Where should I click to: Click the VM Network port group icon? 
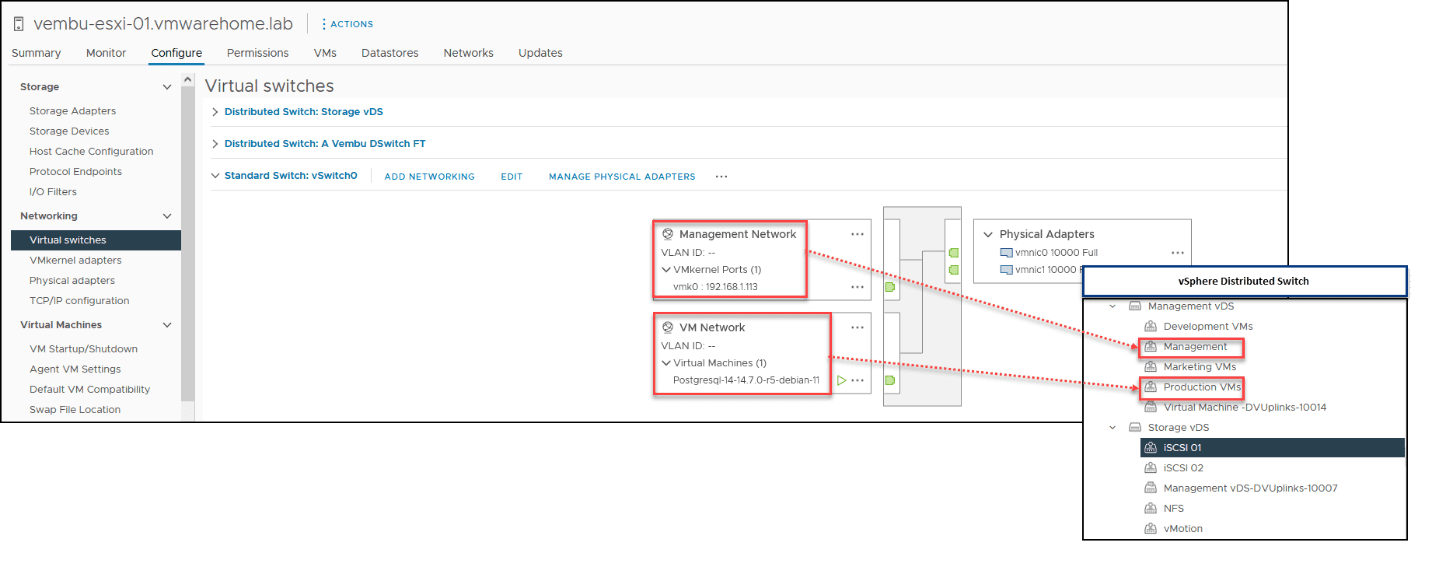[x=667, y=327]
